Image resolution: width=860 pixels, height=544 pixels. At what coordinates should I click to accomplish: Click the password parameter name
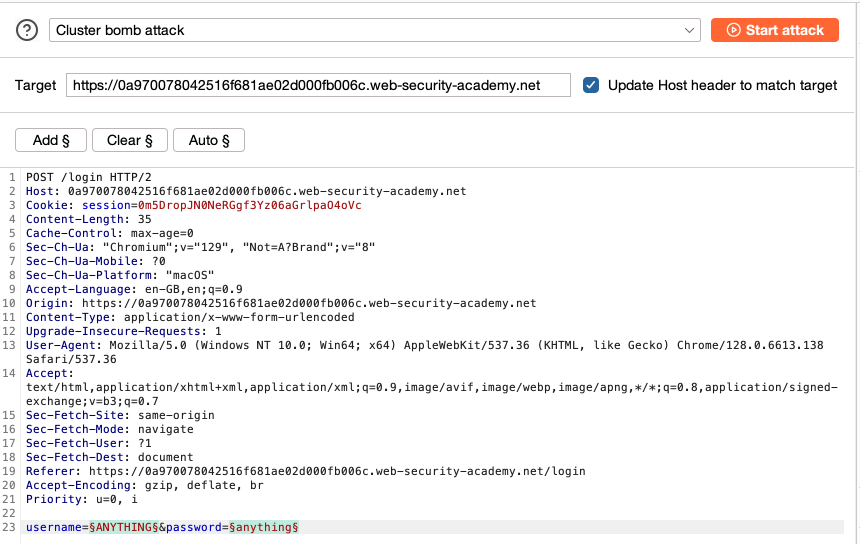194,527
